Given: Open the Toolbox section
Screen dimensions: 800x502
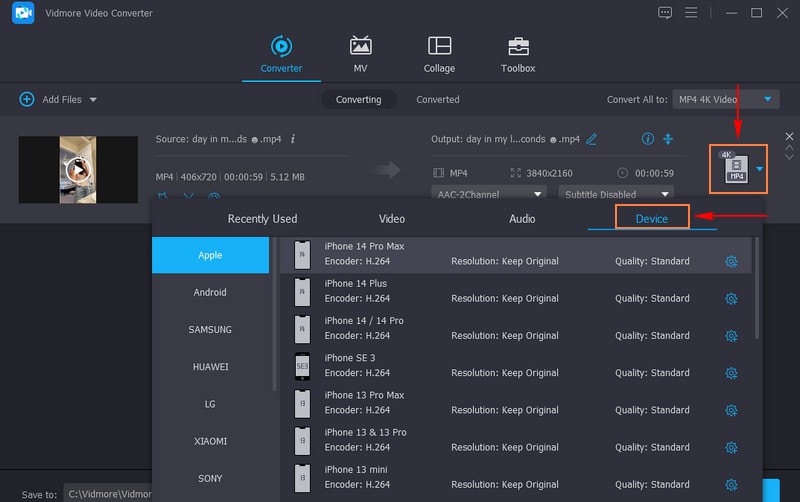Looking at the screenshot, I should [x=518, y=54].
